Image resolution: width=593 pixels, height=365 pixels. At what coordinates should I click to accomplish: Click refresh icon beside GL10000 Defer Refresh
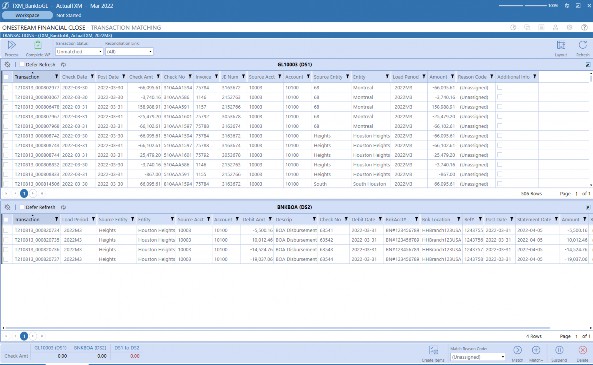click(x=63, y=65)
